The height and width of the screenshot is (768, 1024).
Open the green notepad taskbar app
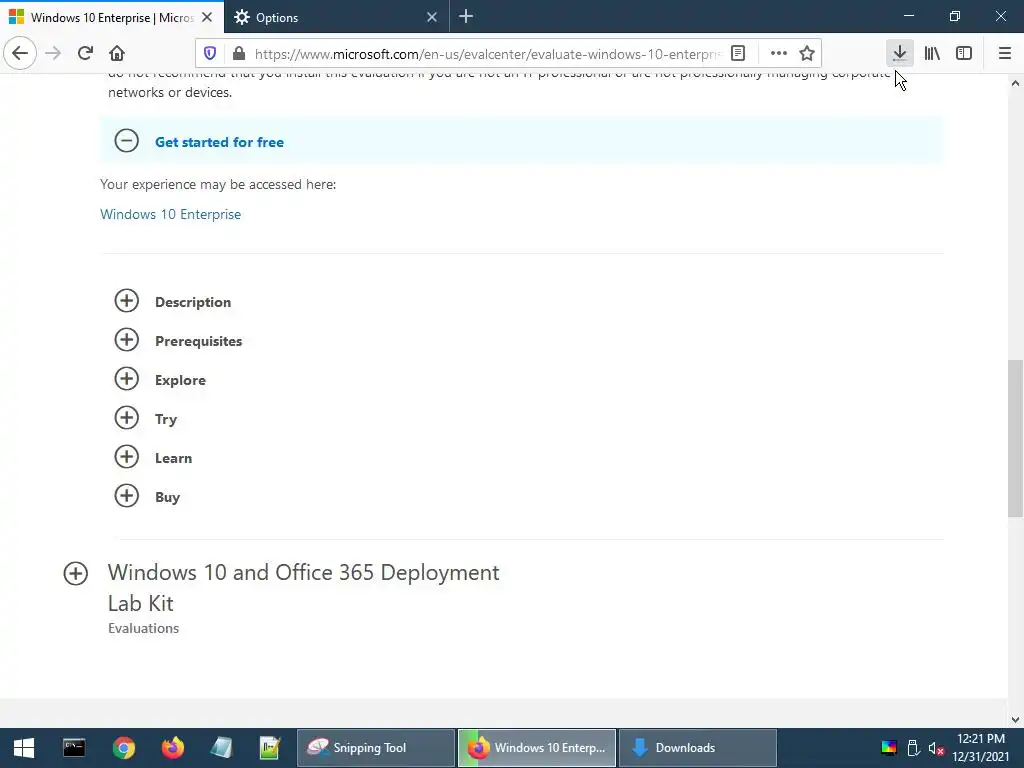coord(270,748)
